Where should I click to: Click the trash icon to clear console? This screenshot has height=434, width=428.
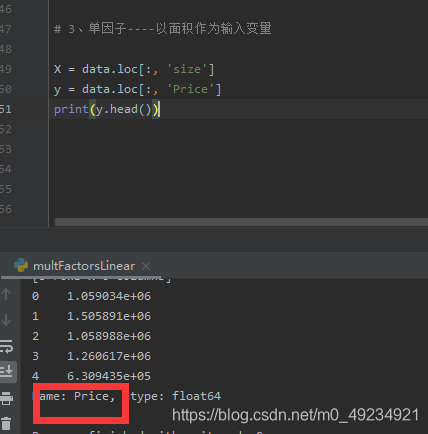tap(7, 423)
